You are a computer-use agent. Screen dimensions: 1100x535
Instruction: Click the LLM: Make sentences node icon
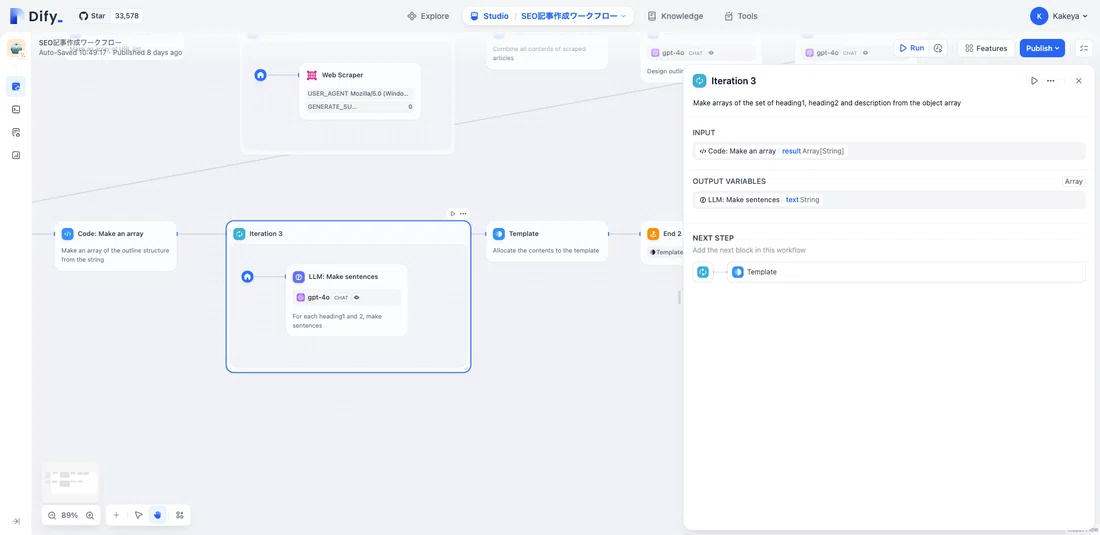(x=299, y=276)
